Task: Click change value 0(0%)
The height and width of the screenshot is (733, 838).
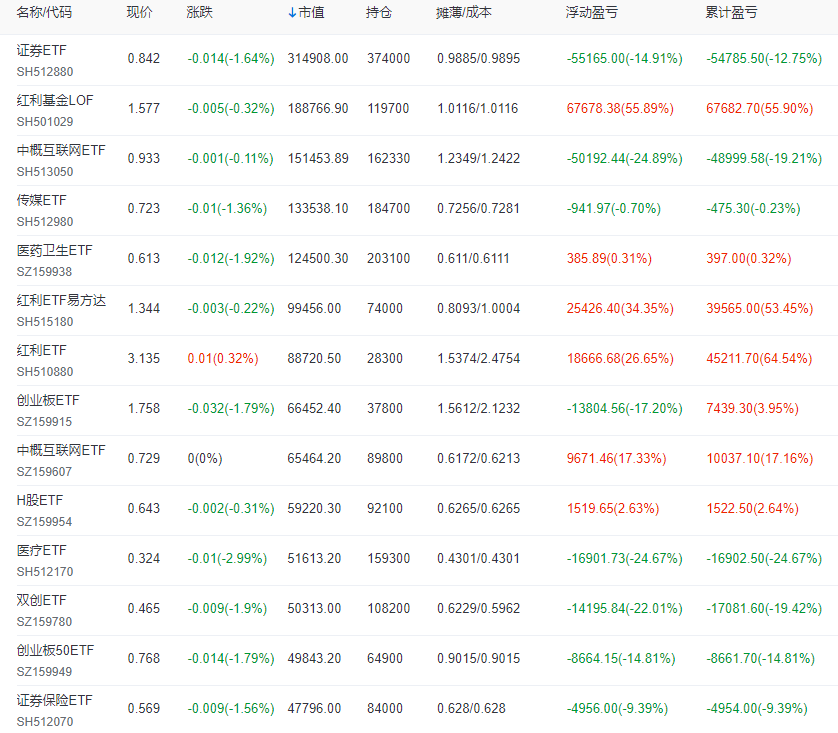Action: pyautogui.click(x=205, y=458)
